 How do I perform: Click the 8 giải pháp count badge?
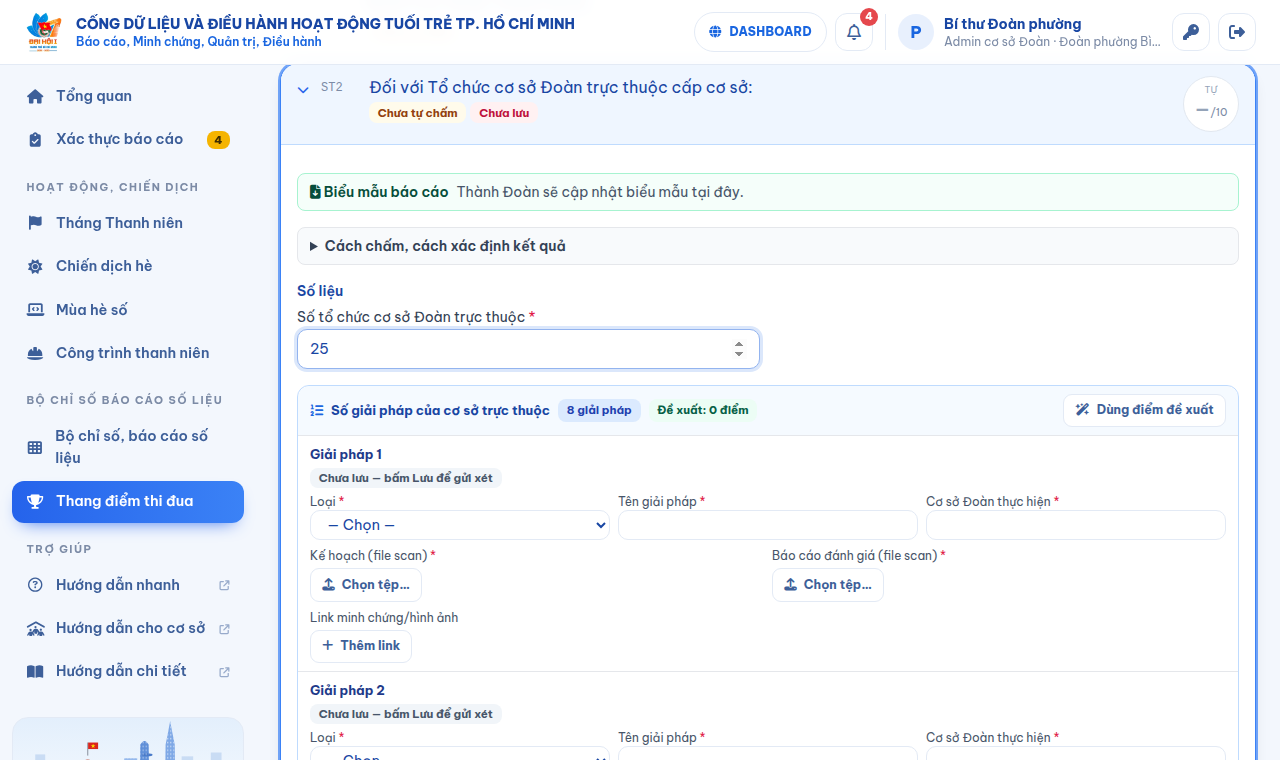point(599,410)
